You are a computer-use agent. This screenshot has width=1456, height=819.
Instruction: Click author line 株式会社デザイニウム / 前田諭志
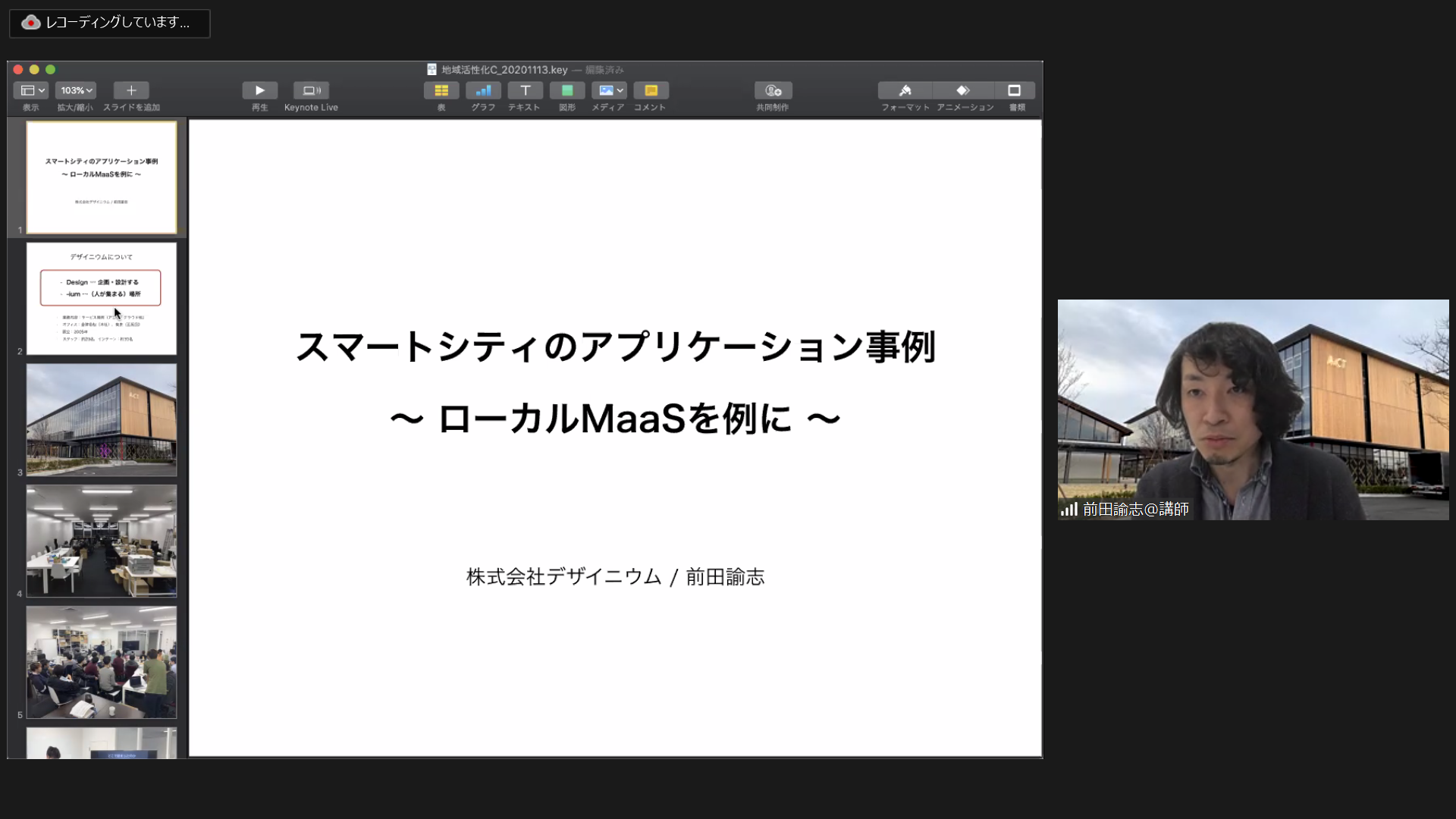coord(615,577)
